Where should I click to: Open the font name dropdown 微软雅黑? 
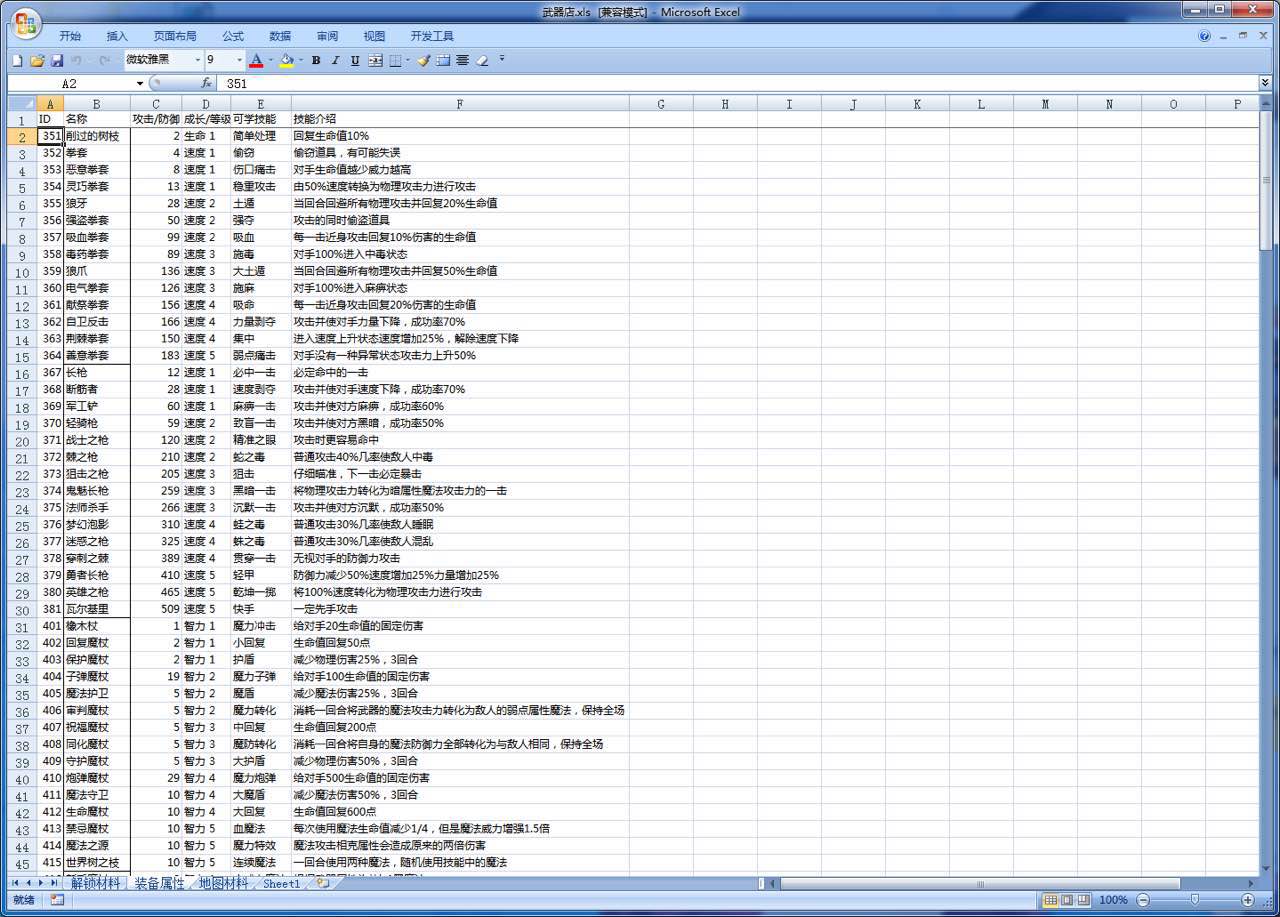(197, 60)
